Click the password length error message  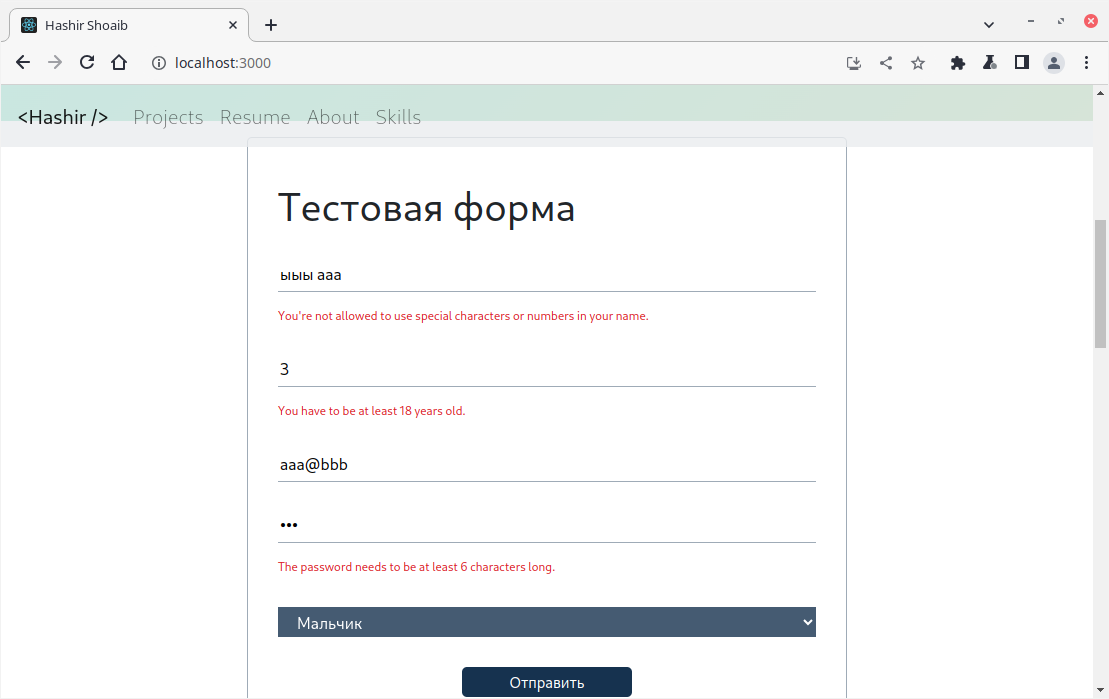tap(417, 567)
